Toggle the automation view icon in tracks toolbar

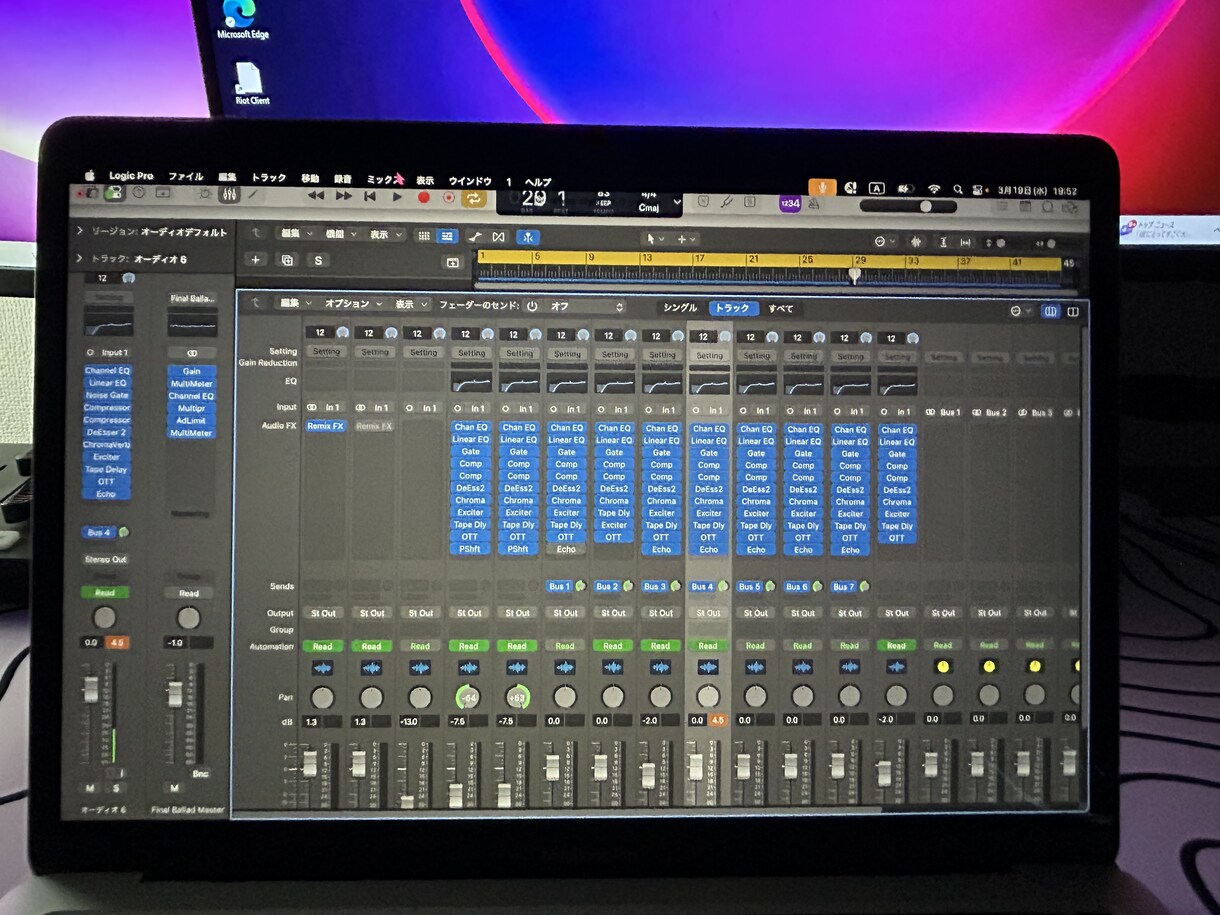tap(474, 236)
